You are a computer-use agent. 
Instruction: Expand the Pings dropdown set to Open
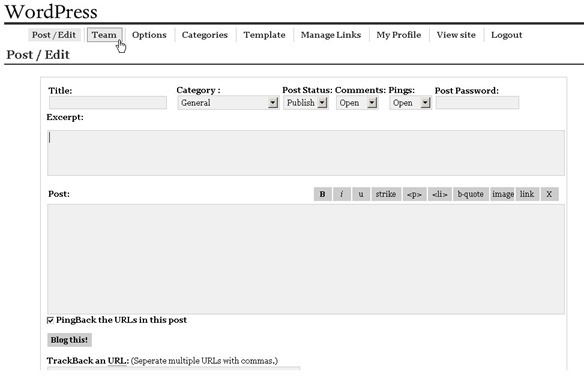[x=410, y=103]
